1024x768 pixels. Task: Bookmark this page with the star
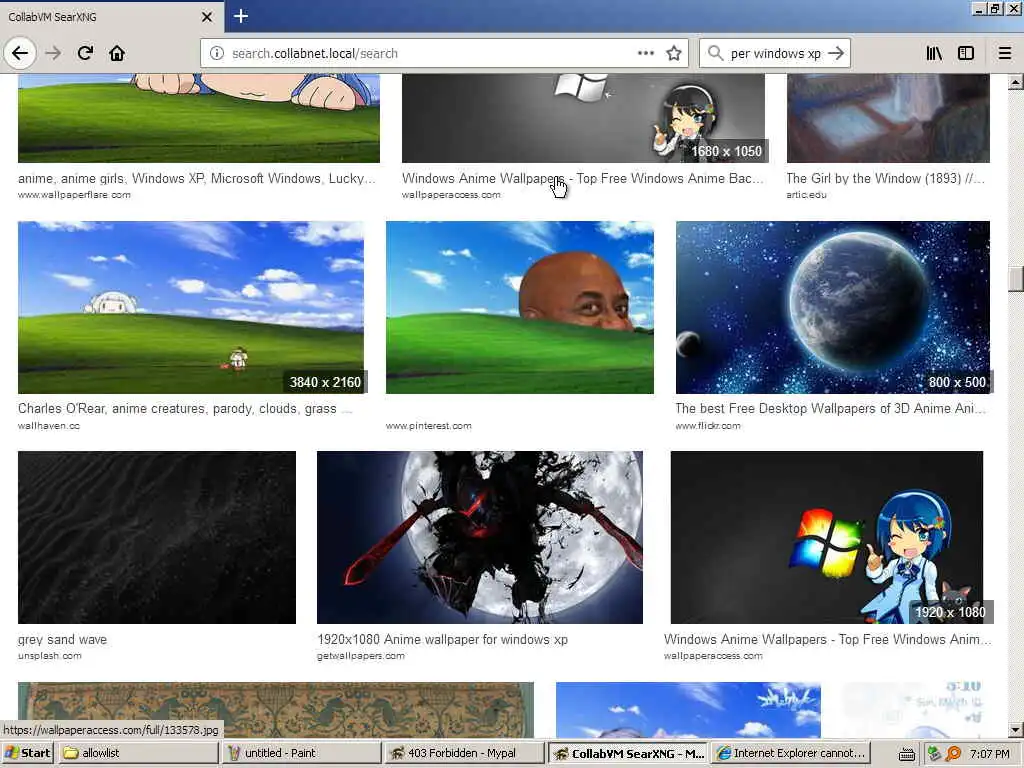[674, 53]
